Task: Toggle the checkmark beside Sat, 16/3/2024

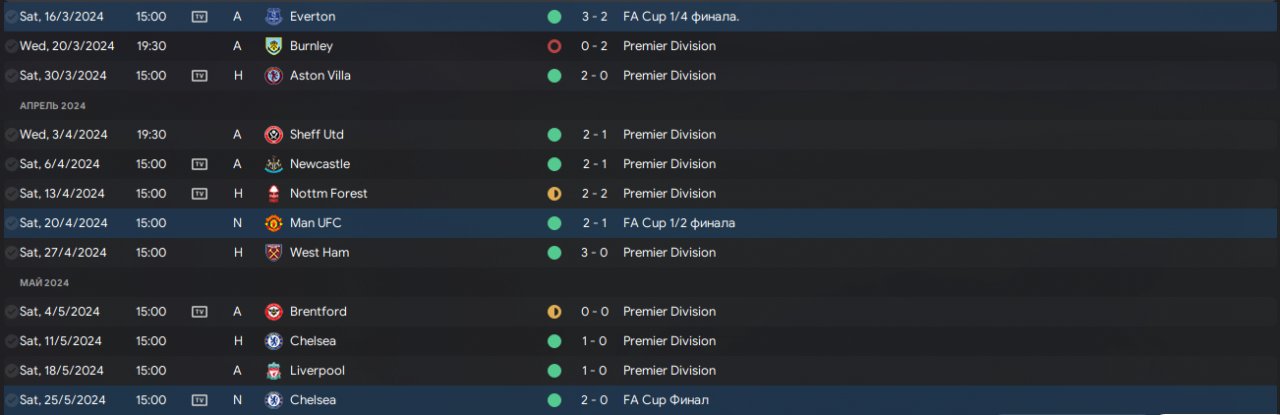Action: [x=11, y=17]
